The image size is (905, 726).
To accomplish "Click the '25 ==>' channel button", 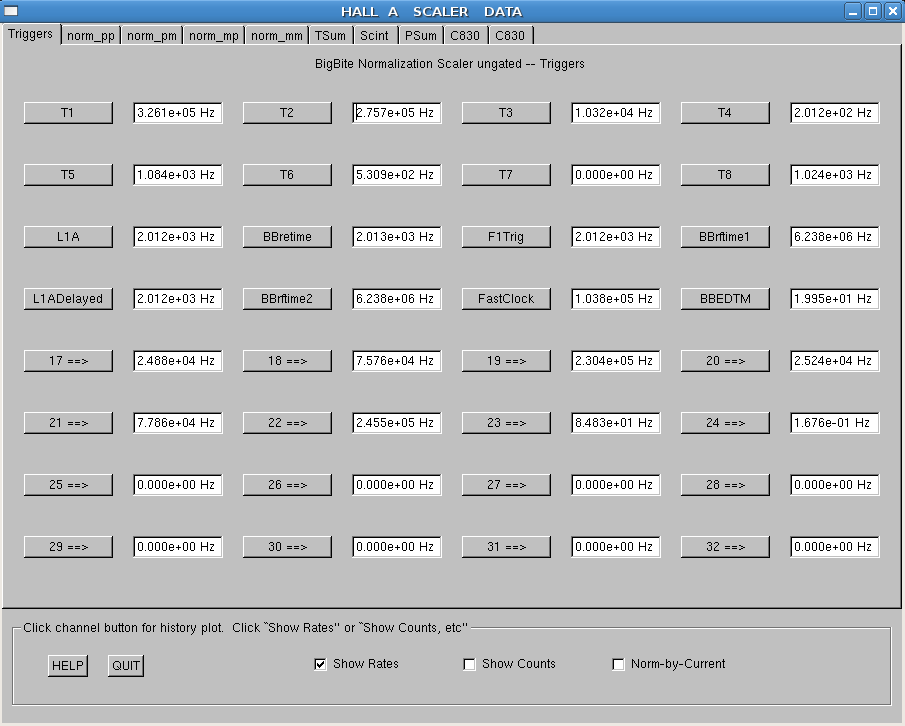I will [x=68, y=485].
